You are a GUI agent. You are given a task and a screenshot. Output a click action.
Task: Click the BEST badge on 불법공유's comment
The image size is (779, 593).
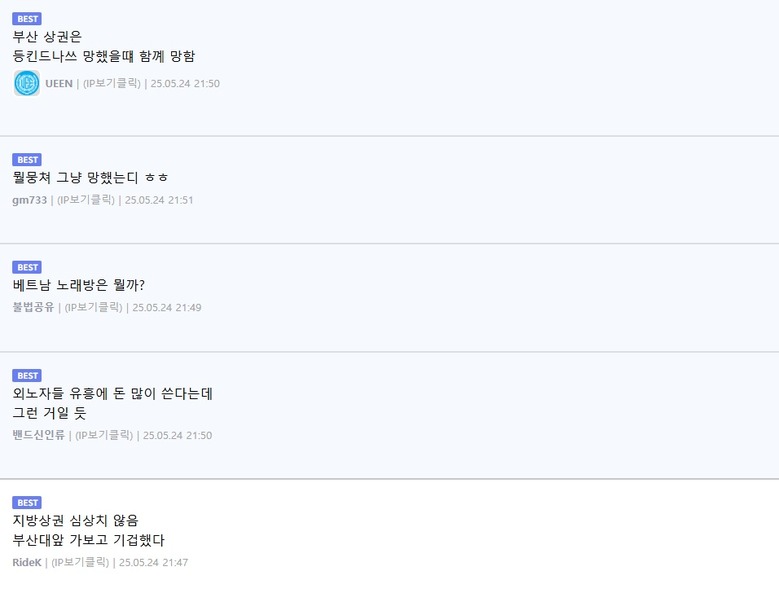[x=27, y=267]
